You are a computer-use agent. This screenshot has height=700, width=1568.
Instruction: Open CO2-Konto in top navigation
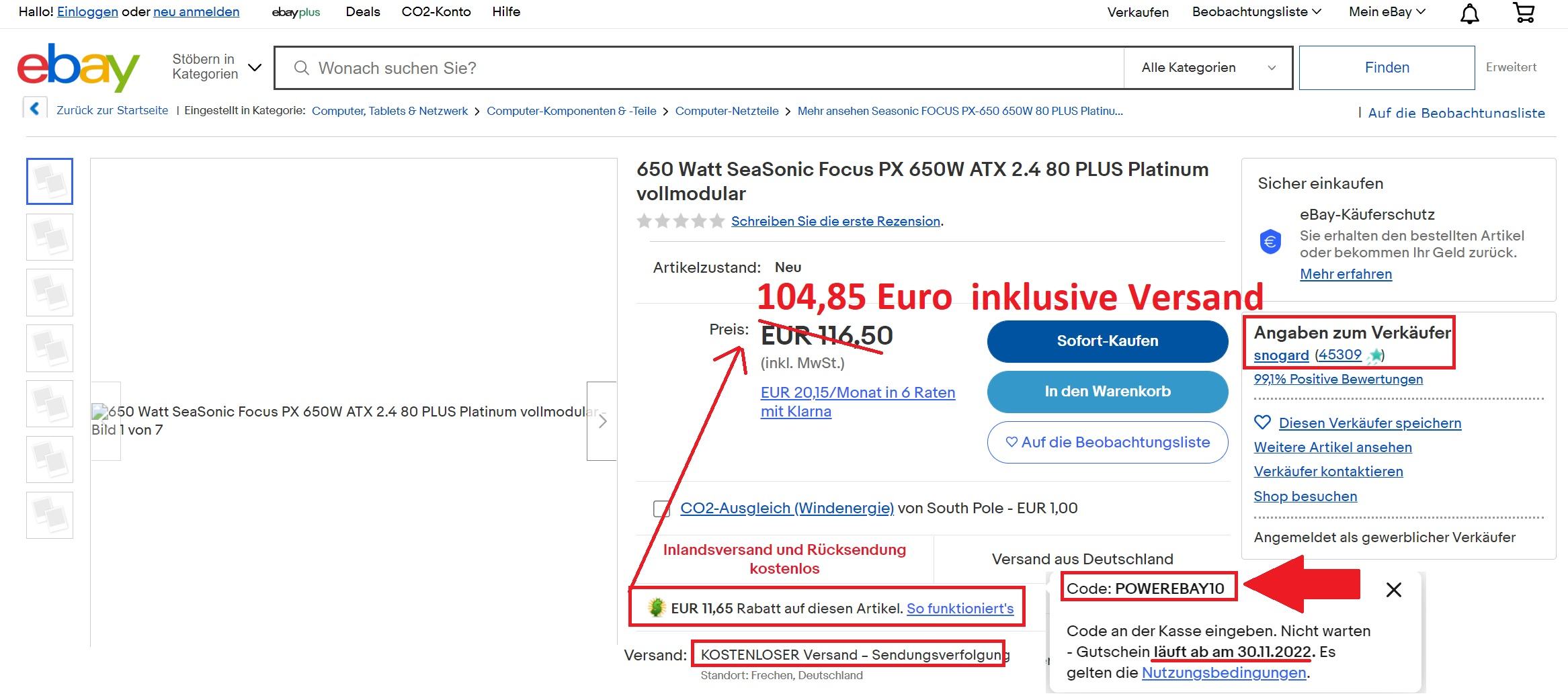pos(436,11)
